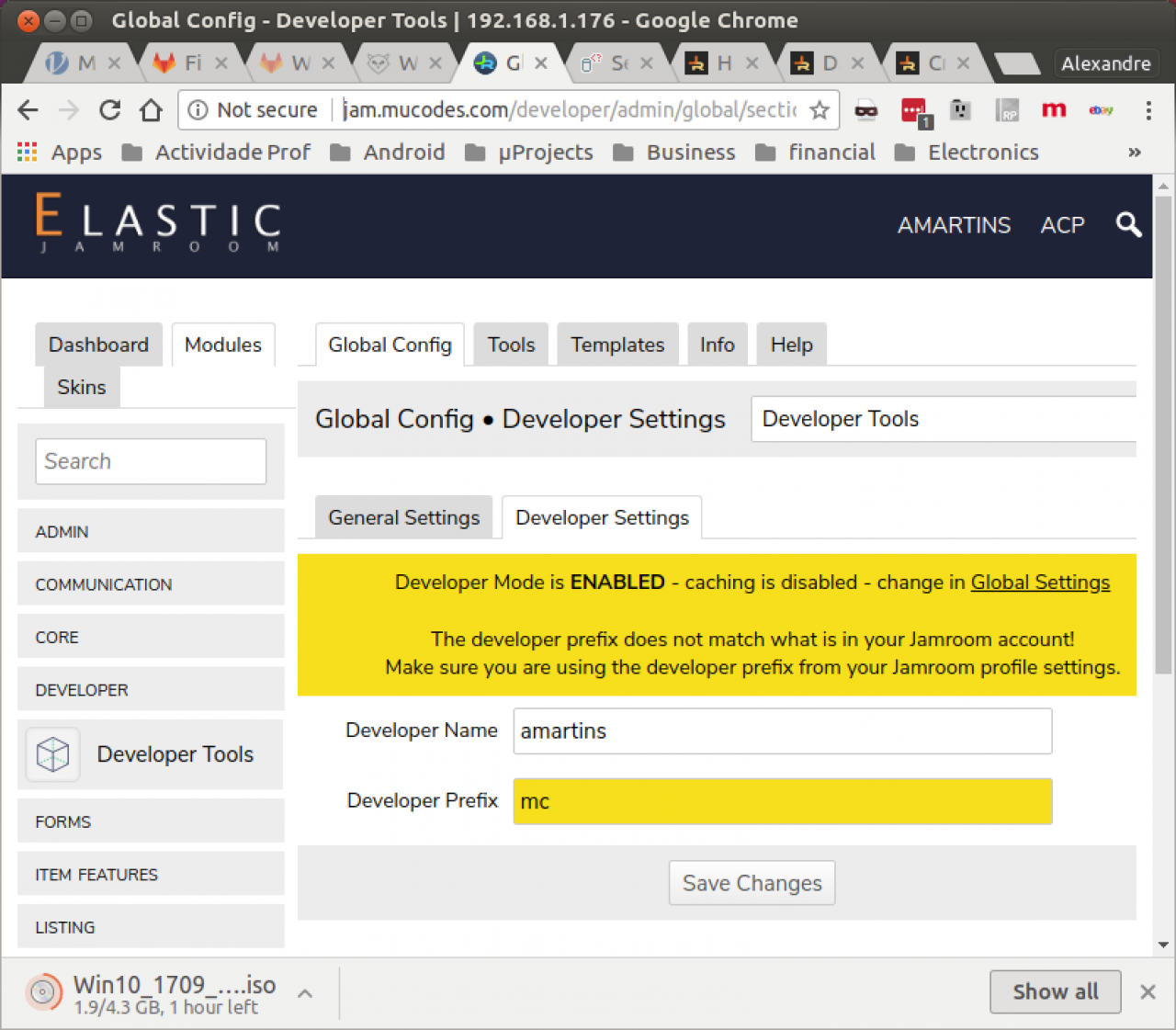This screenshot has width=1176, height=1030.
Task: Switch to the Skins tab
Action: tap(82, 387)
